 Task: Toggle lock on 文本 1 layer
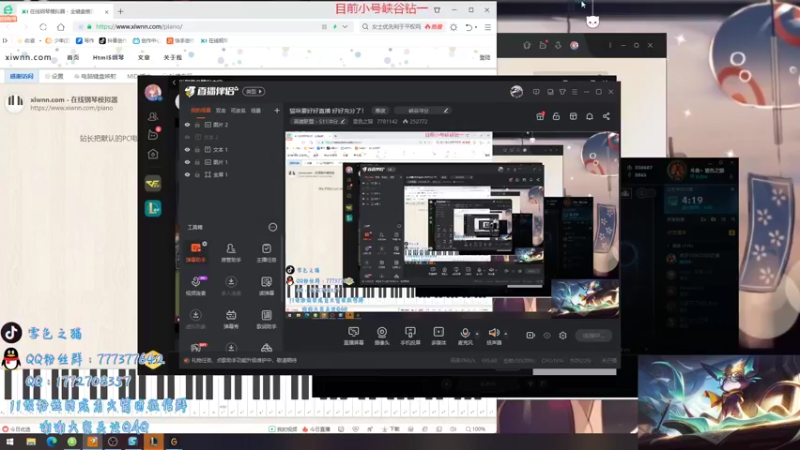[x=197, y=149]
